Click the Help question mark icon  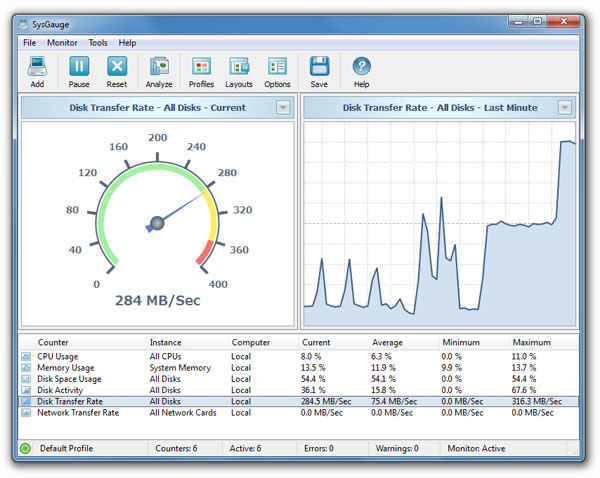click(x=361, y=66)
